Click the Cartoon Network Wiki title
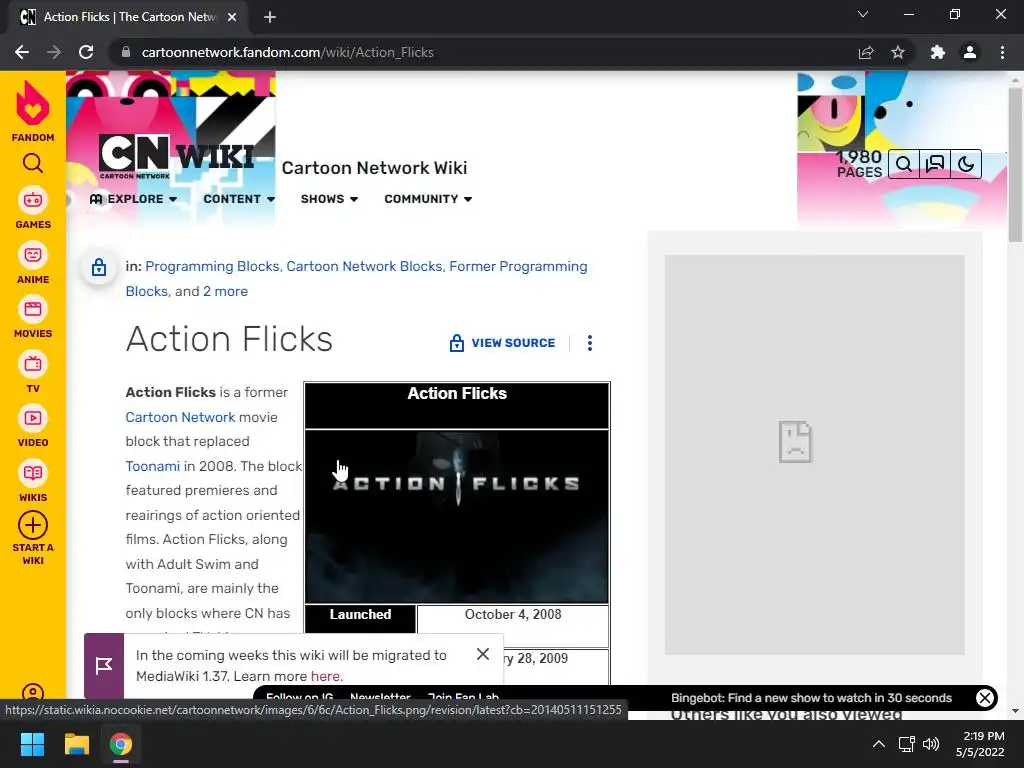Screen dimensions: 1024x768 pyautogui.click(x=374, y=168)
